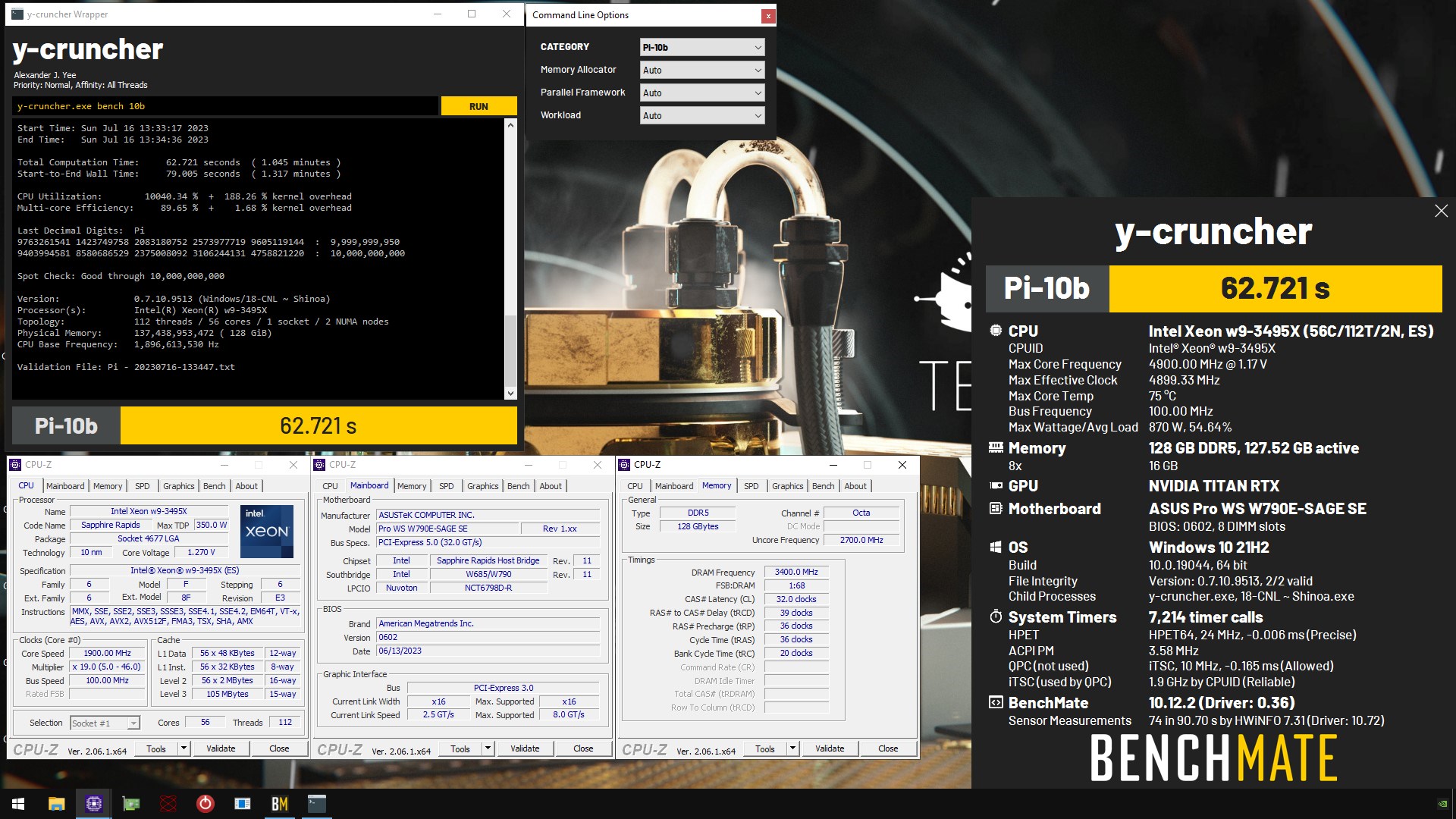The width and height of the screenshot is (1456, 819).
Task: Expand the Tools arrow in the CPU-Z Memory window
Action: click(x=792, y=748)
